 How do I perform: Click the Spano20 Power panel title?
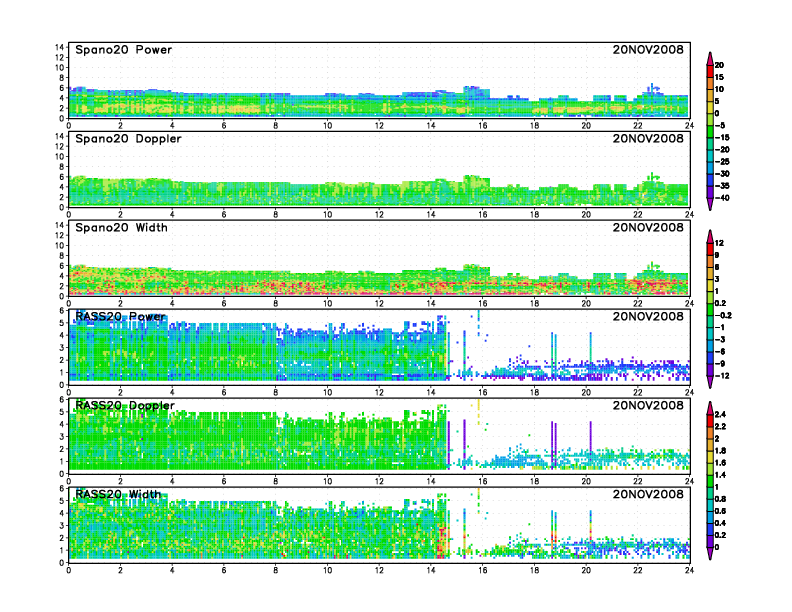[x=118, y=50]
